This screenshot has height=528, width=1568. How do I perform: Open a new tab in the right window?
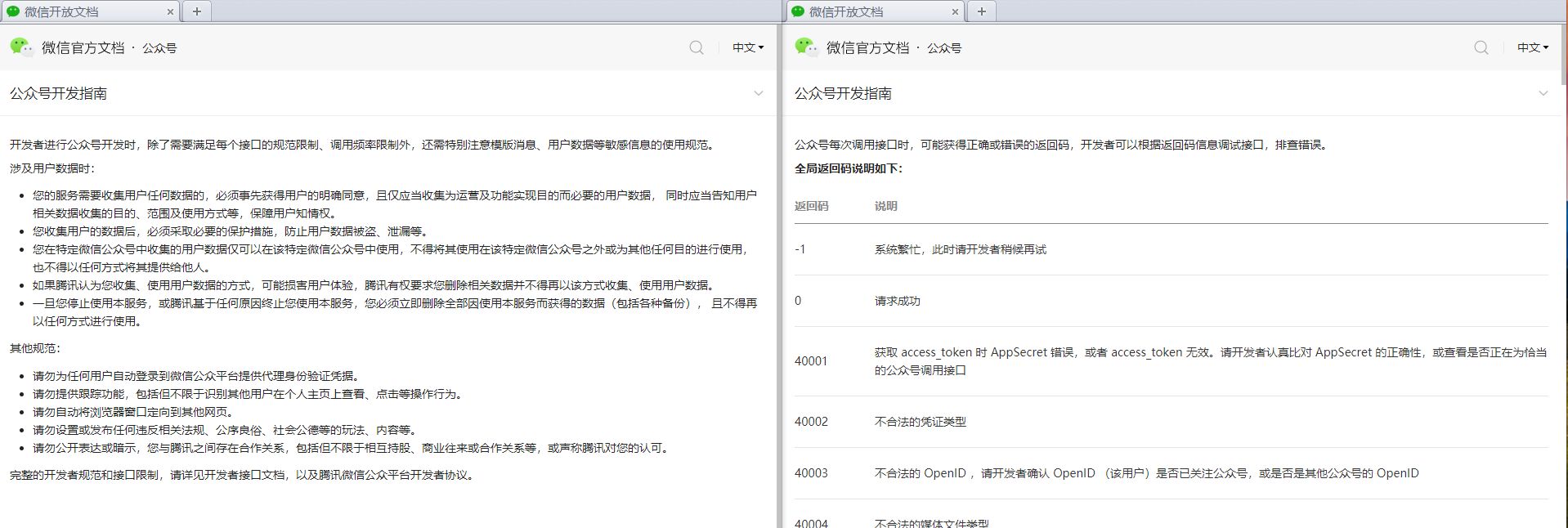[981, 11]
